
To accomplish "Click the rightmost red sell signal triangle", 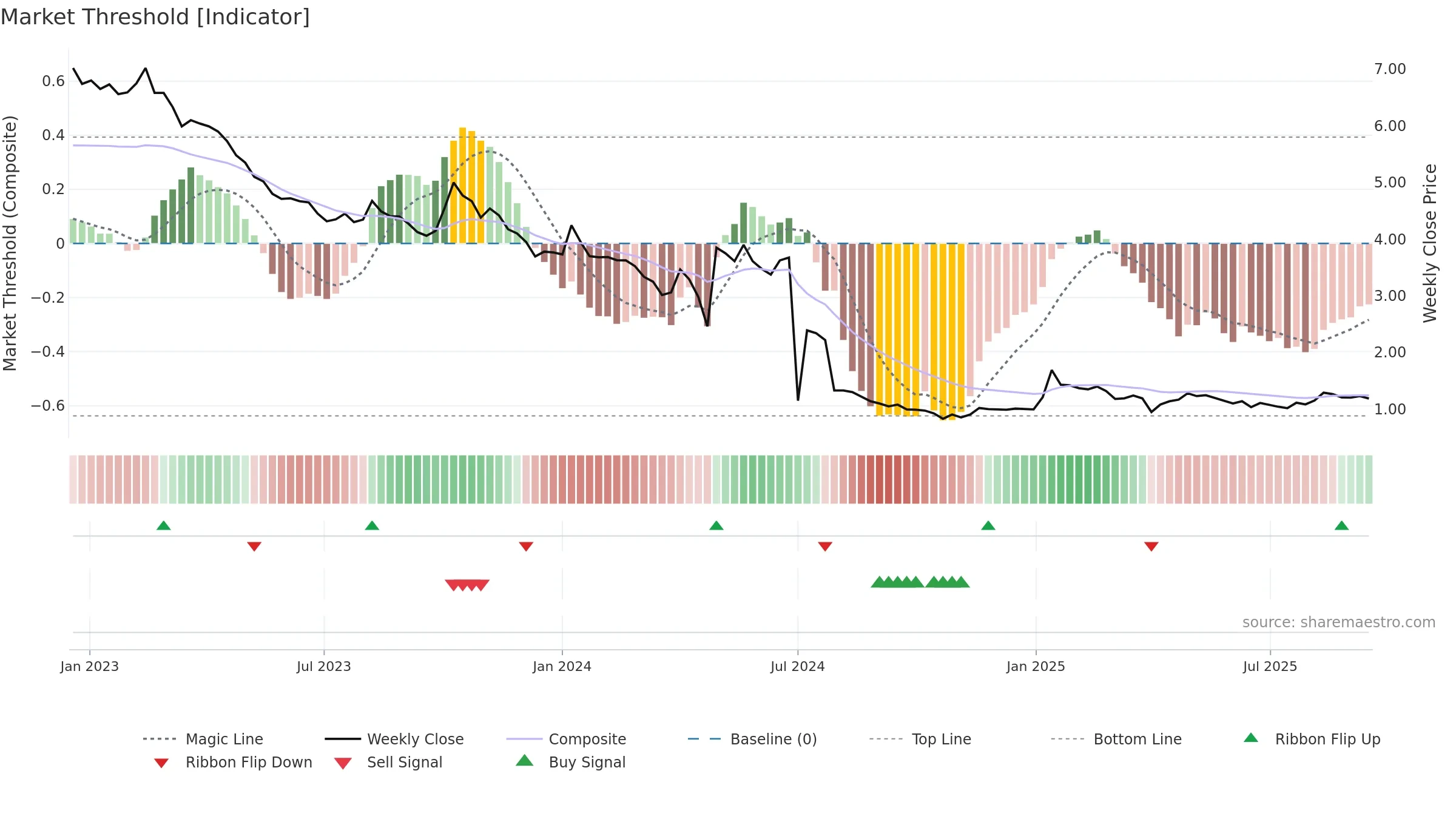I will (481, 585).
